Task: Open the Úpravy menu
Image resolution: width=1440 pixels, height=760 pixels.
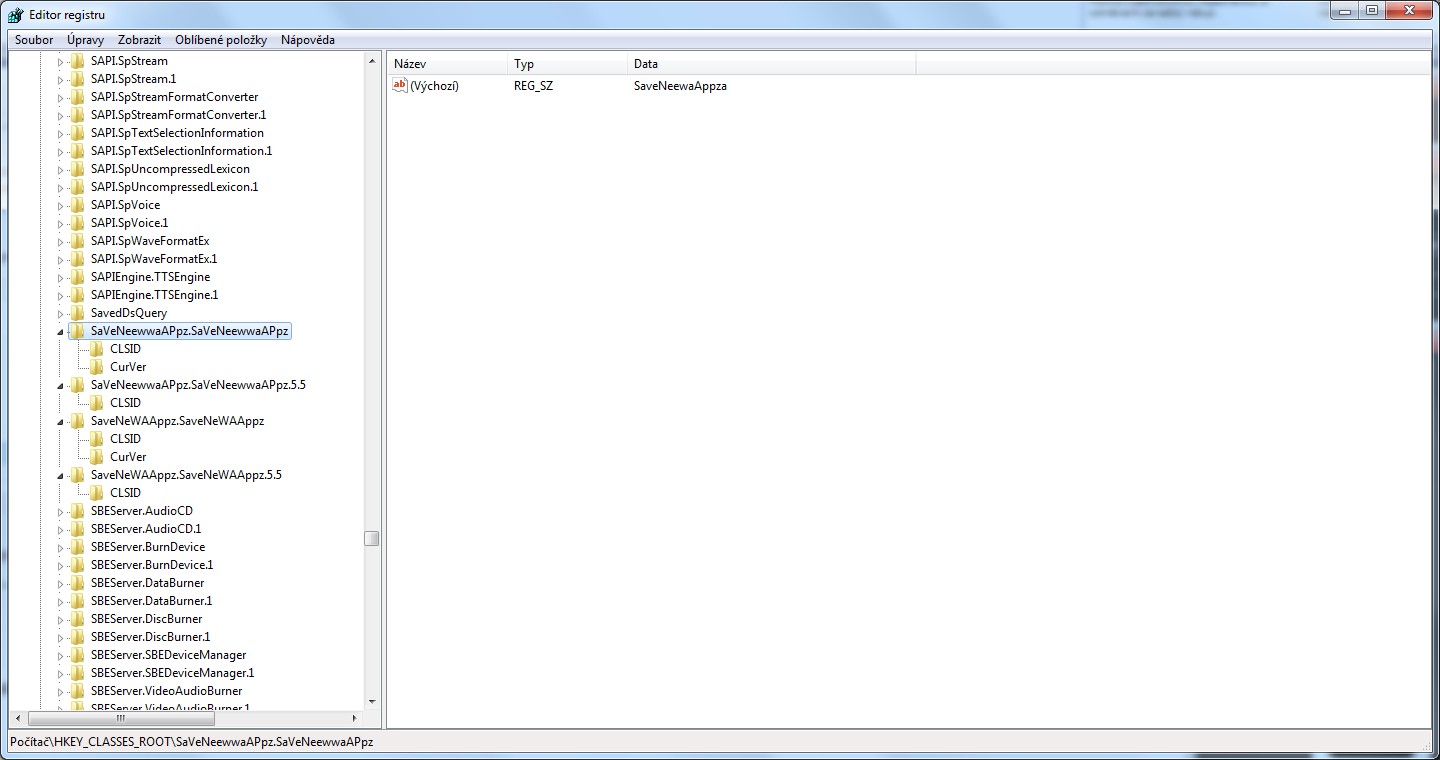Action: click(85, 40)
